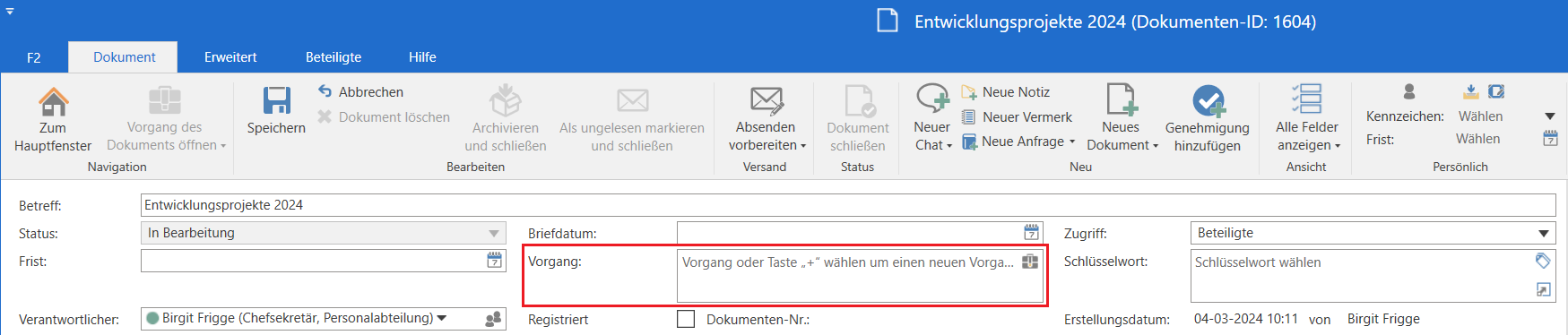Click into the Betreff text field
Viewport: 1568px width, 335px height.
pos(848,205)
